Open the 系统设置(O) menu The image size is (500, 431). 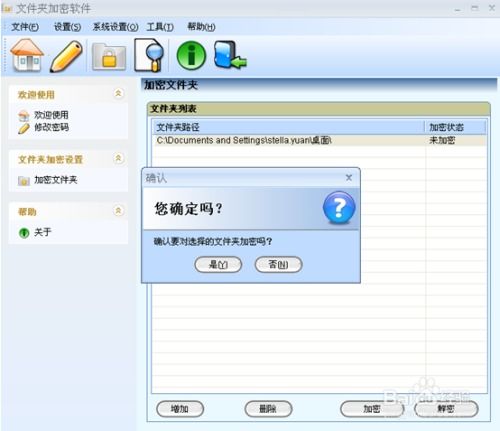pyautogui.click(x=115, y=27)
